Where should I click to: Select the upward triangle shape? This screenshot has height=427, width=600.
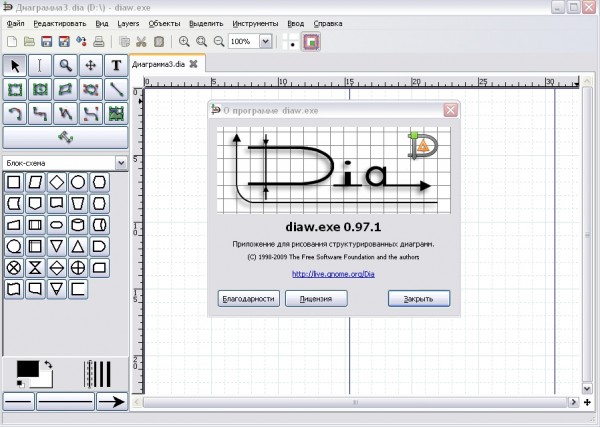click(78, 246)
